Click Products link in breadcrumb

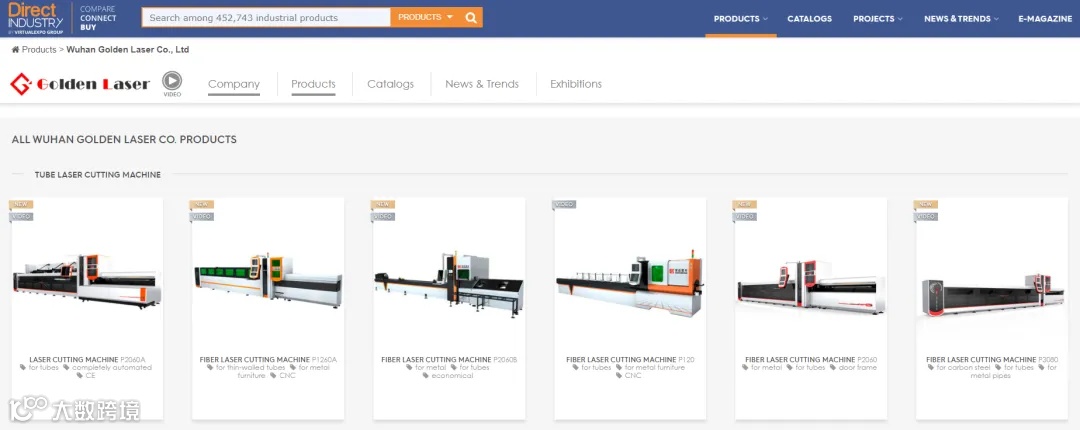pos(39,50)
